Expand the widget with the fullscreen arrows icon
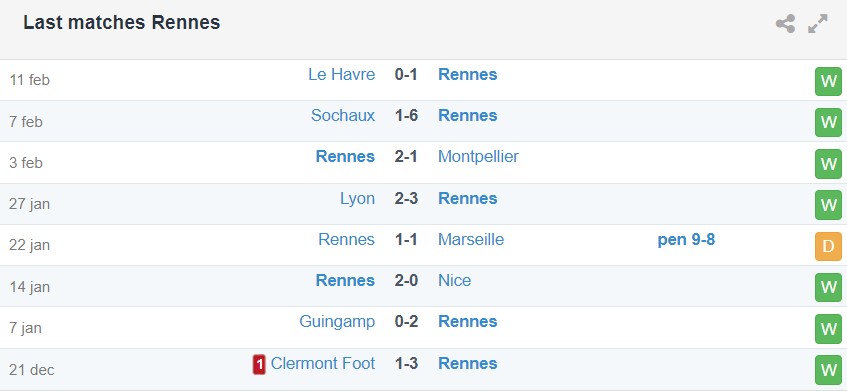This screenshot has height=391, width=847. coord(818,24)
